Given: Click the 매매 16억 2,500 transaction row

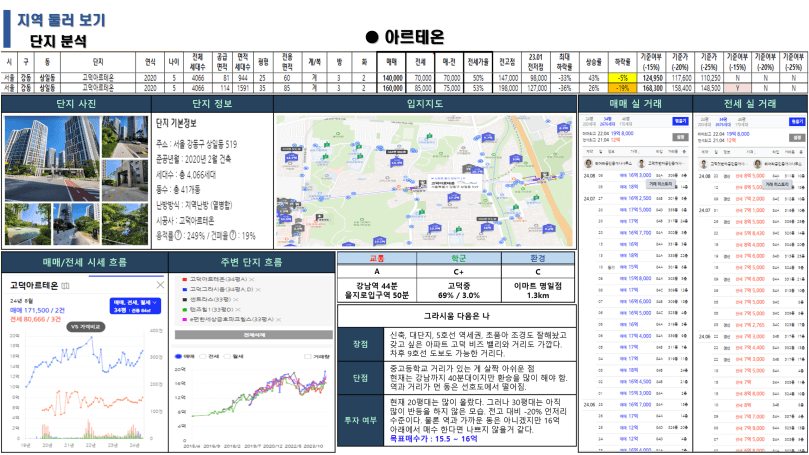Looking at the screenshot, I should coord(636,198).
